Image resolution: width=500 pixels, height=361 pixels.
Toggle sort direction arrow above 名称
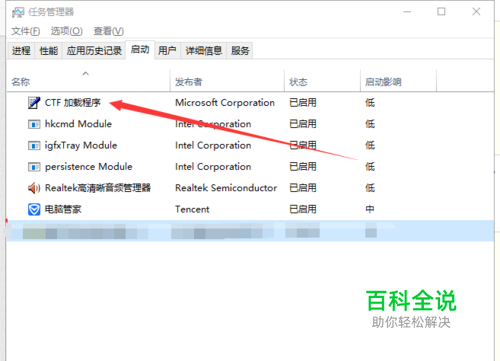coord(86,73)
